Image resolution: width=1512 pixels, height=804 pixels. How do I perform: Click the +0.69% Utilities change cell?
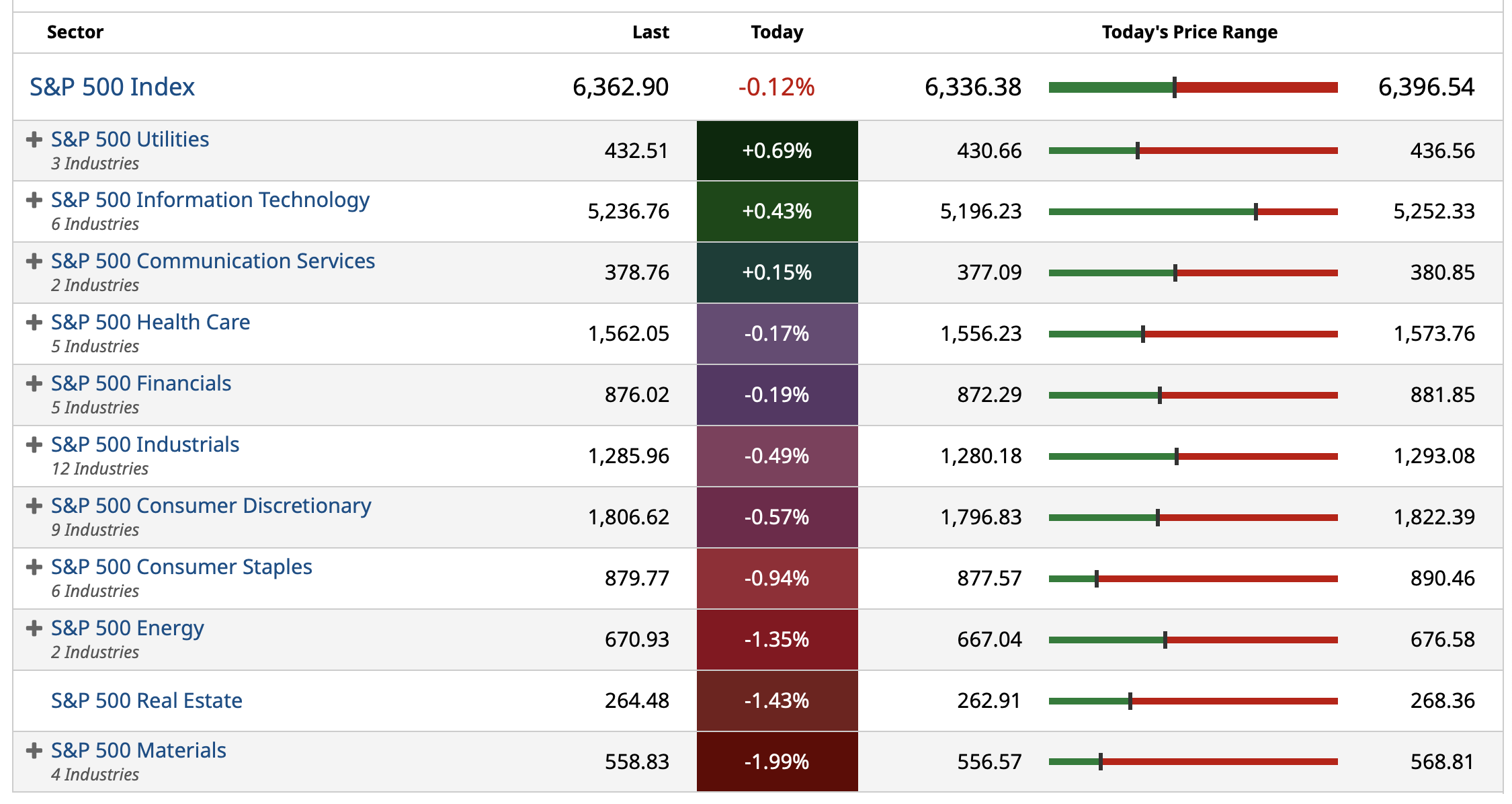777,151
